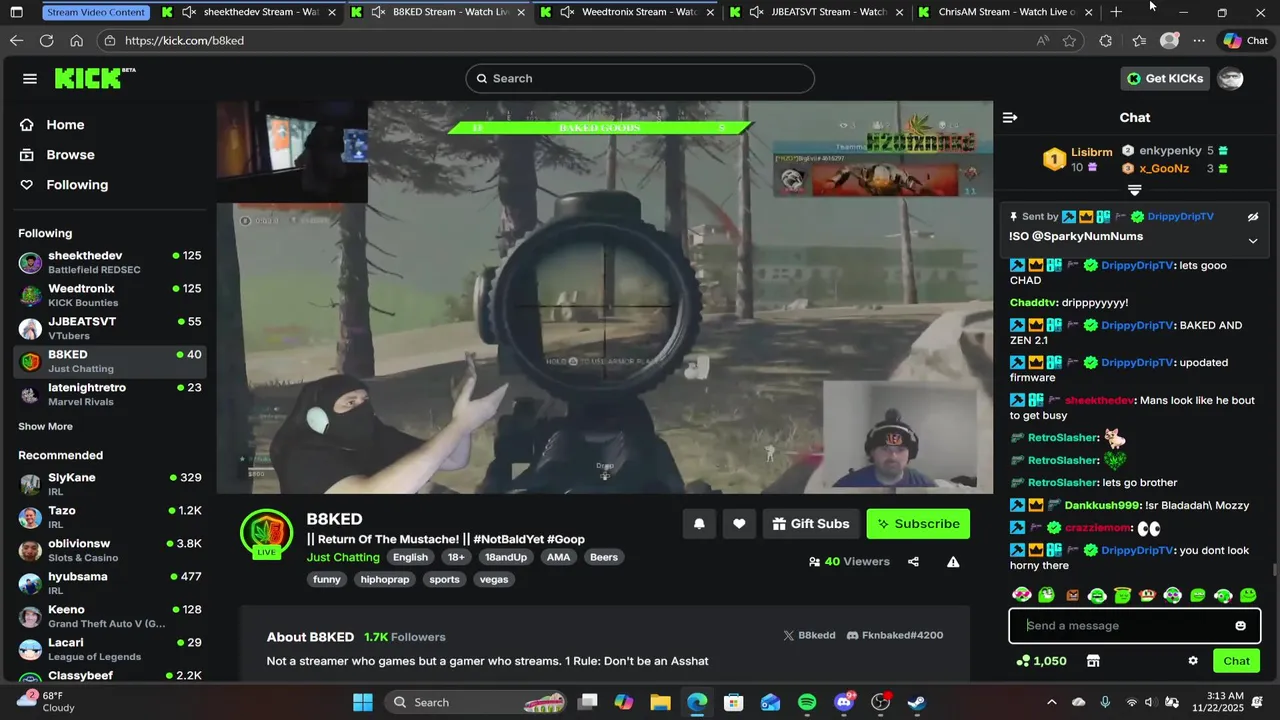Select the hiphoprap tag
The image size is (1280, 720).
[385, 579]
